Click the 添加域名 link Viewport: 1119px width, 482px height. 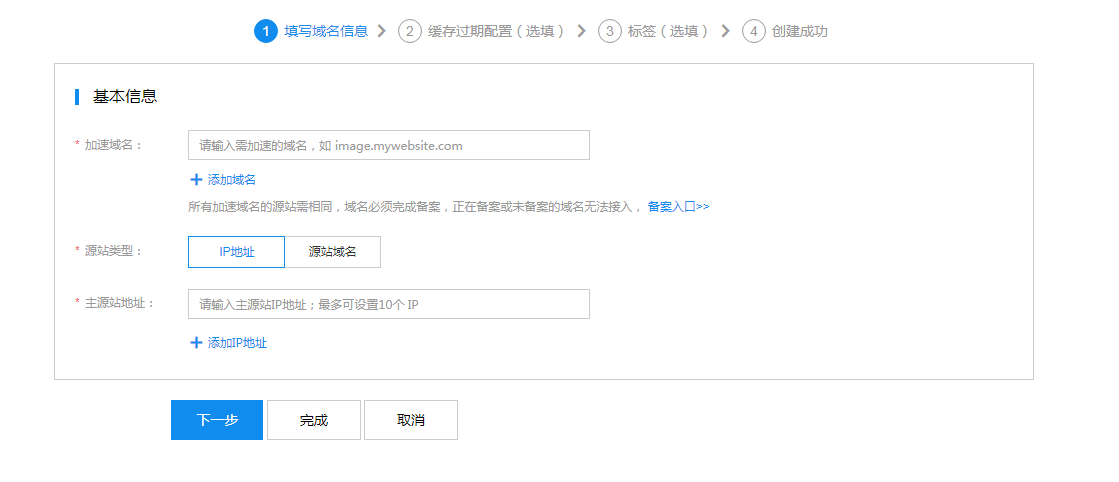point(231,180)
